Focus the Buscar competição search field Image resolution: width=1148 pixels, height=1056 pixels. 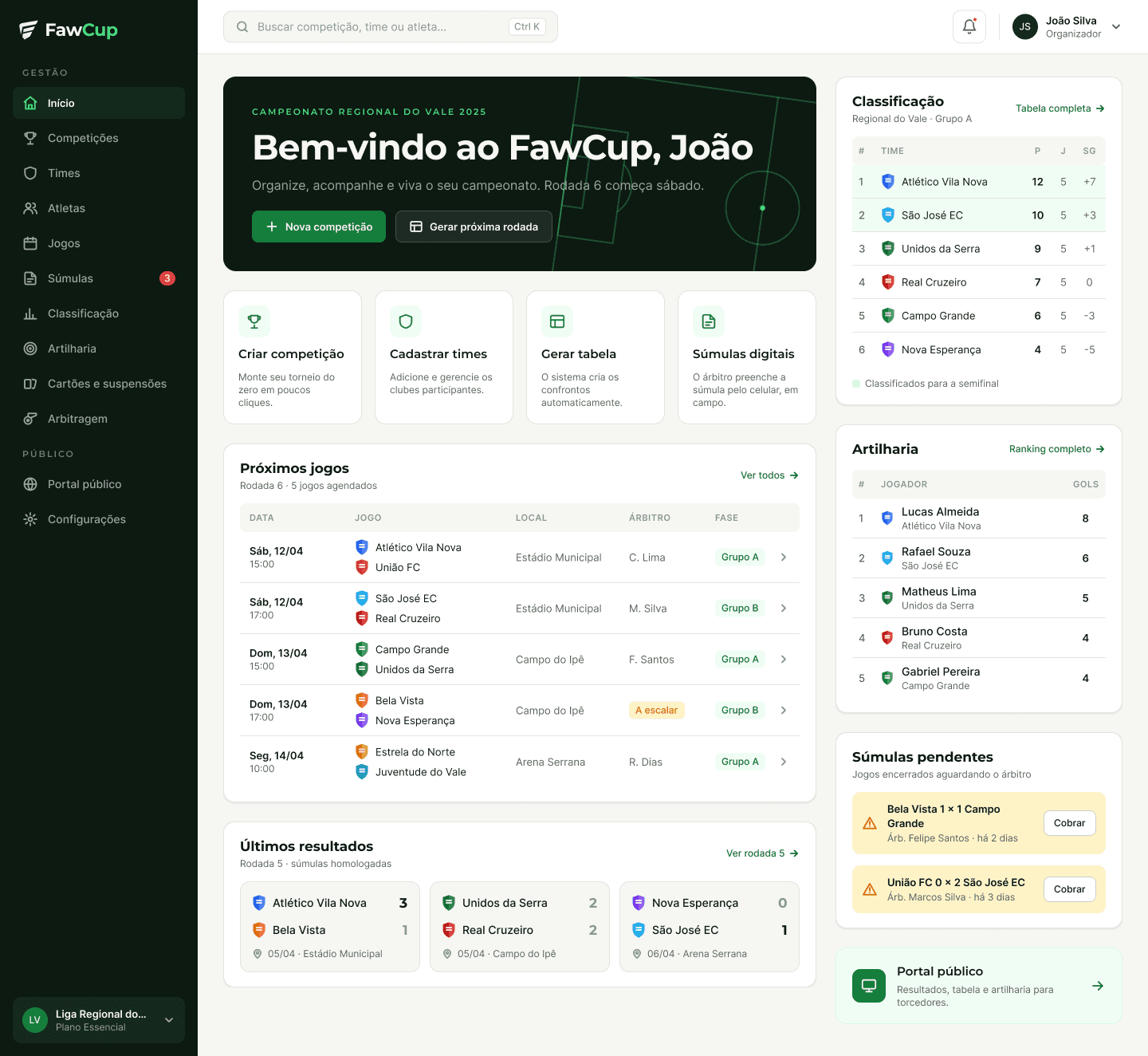[391, 27]
